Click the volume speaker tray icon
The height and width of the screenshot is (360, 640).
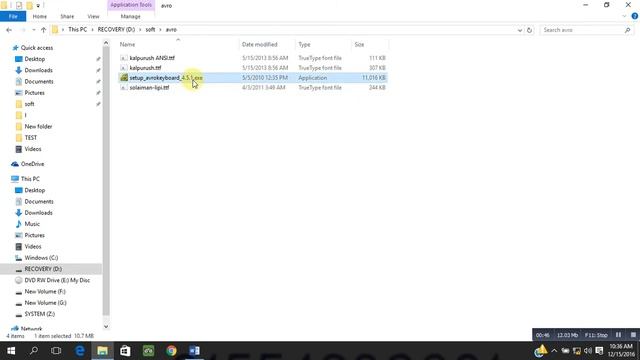588,351
